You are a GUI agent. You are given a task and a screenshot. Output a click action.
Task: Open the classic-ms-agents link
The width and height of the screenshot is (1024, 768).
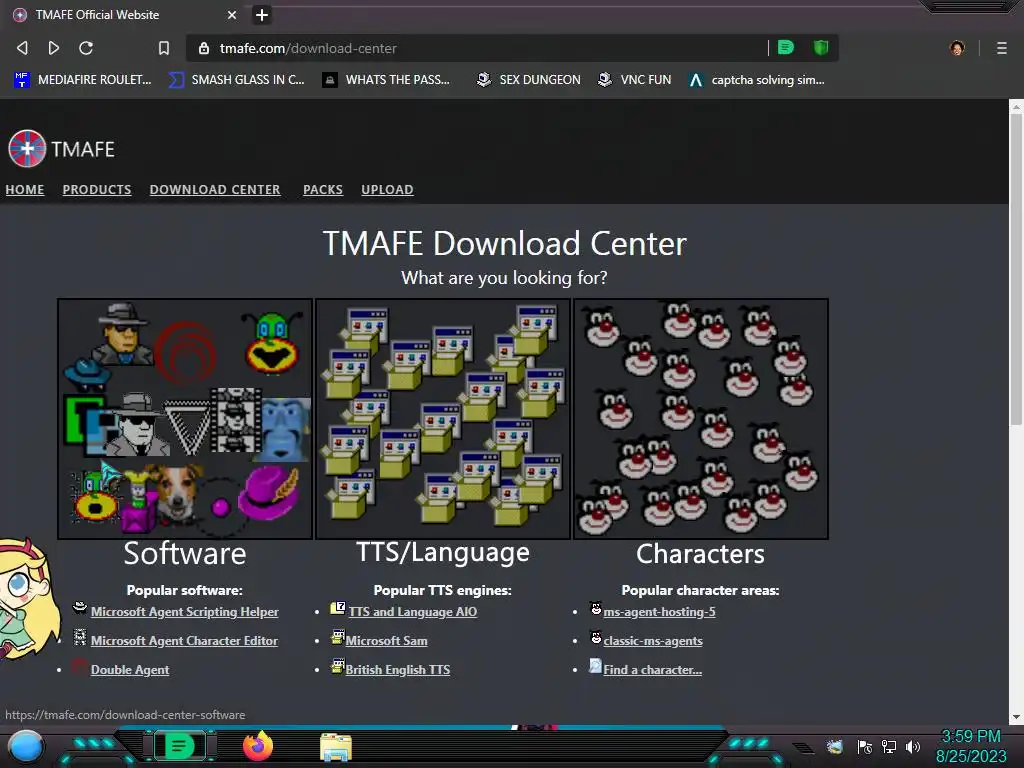pos(653,641)
